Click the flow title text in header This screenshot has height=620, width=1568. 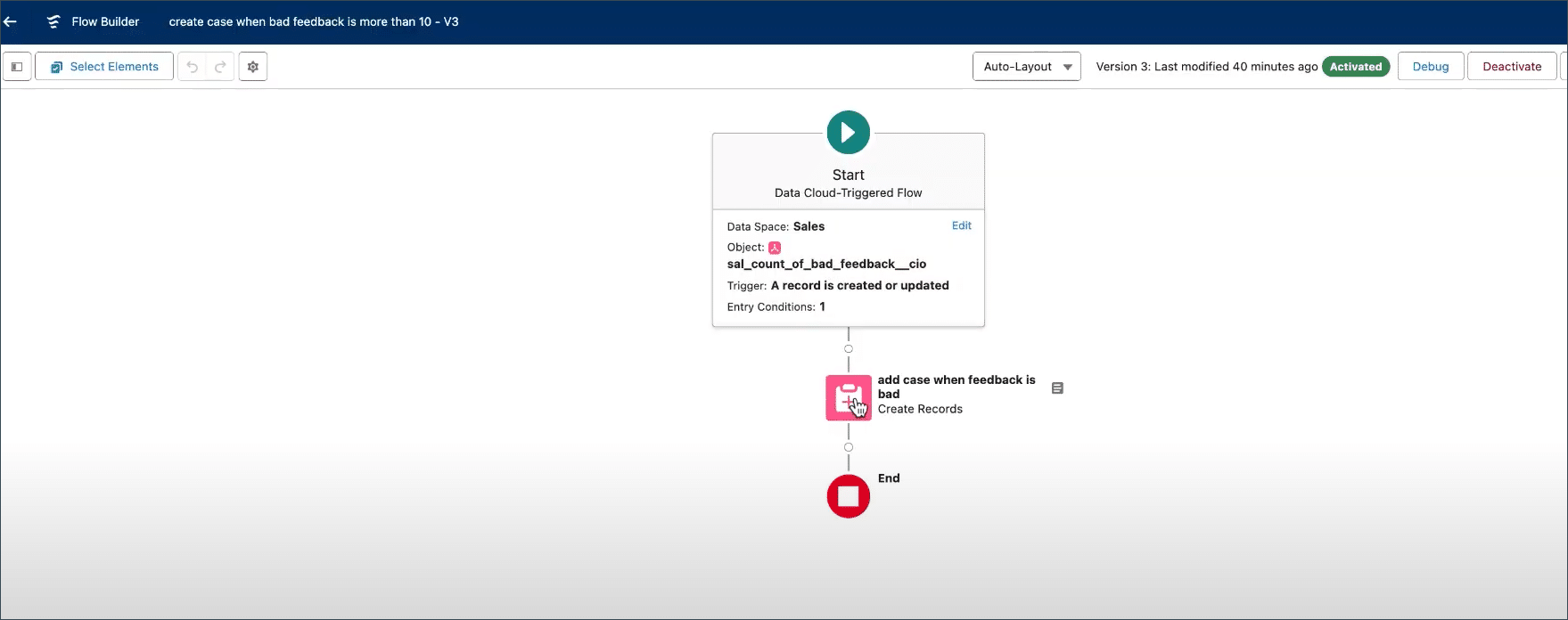pos(314,21)
